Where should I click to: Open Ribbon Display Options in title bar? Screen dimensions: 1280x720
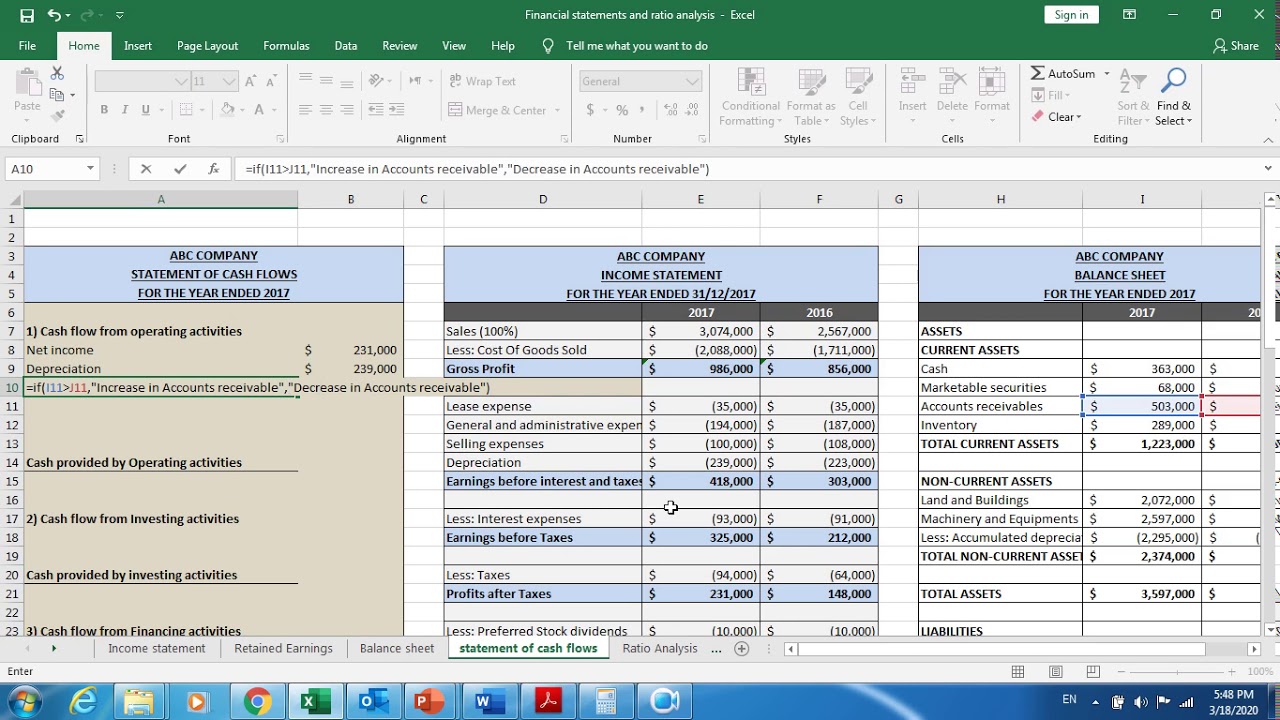coord(1129,15)
